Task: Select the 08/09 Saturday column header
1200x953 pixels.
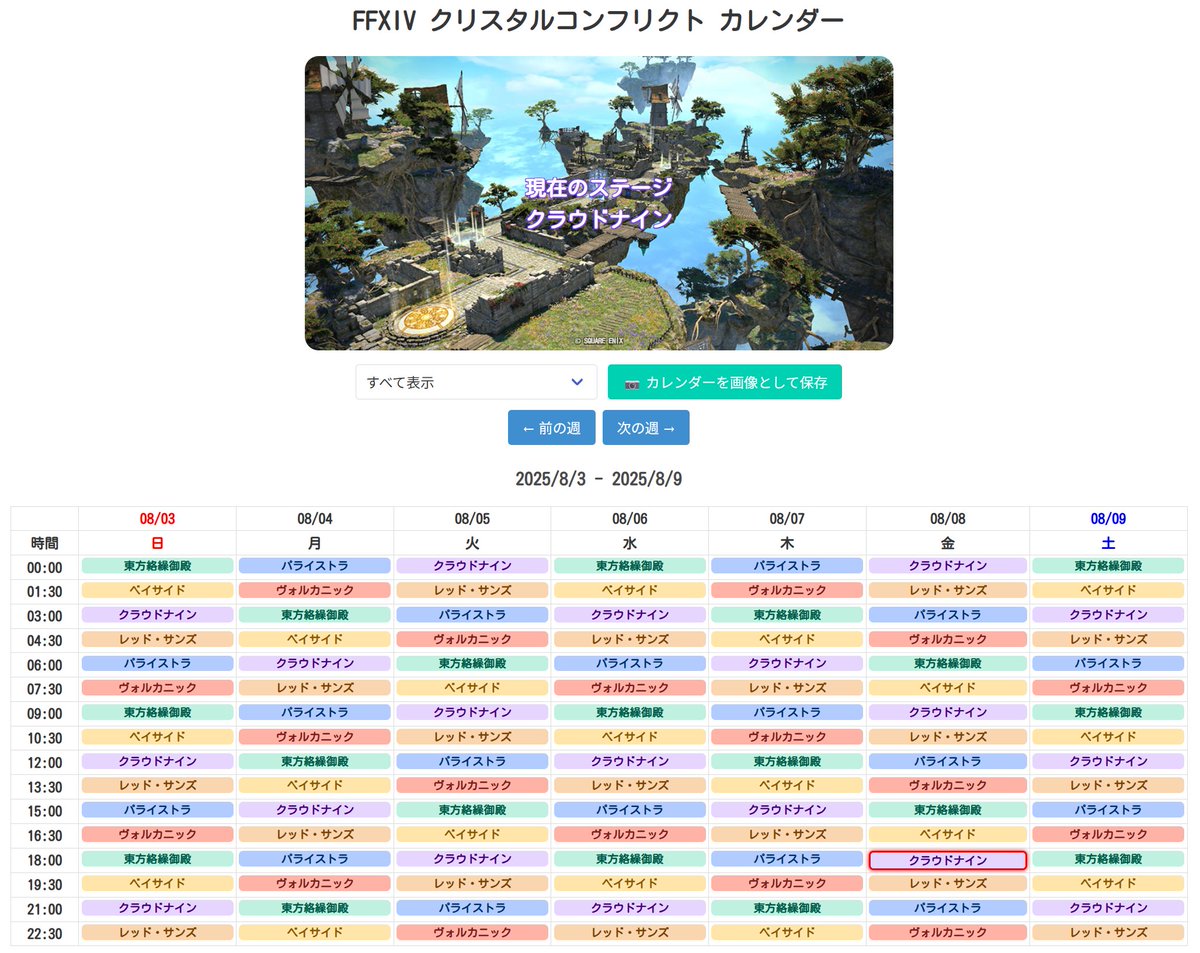Action: 1108,519
